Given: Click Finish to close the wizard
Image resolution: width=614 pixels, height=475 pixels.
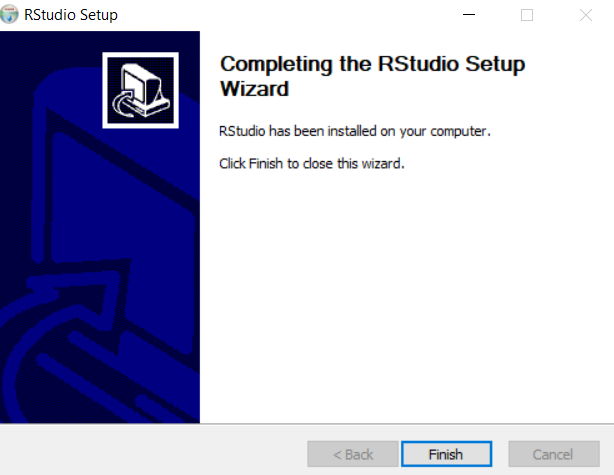Looking at the screenshot, I should 446,454.
